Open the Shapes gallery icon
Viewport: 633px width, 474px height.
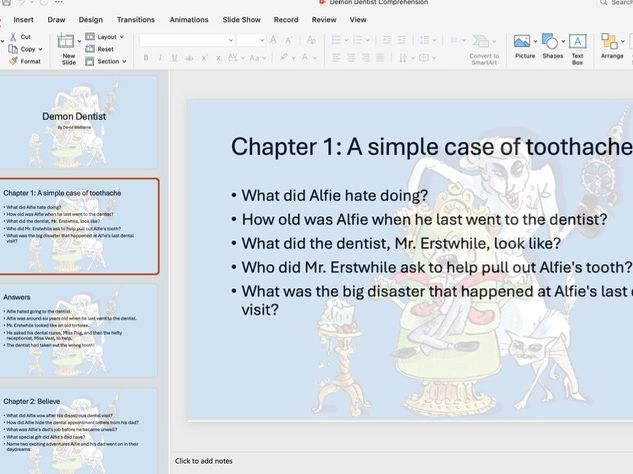click(x=550, y=41)
